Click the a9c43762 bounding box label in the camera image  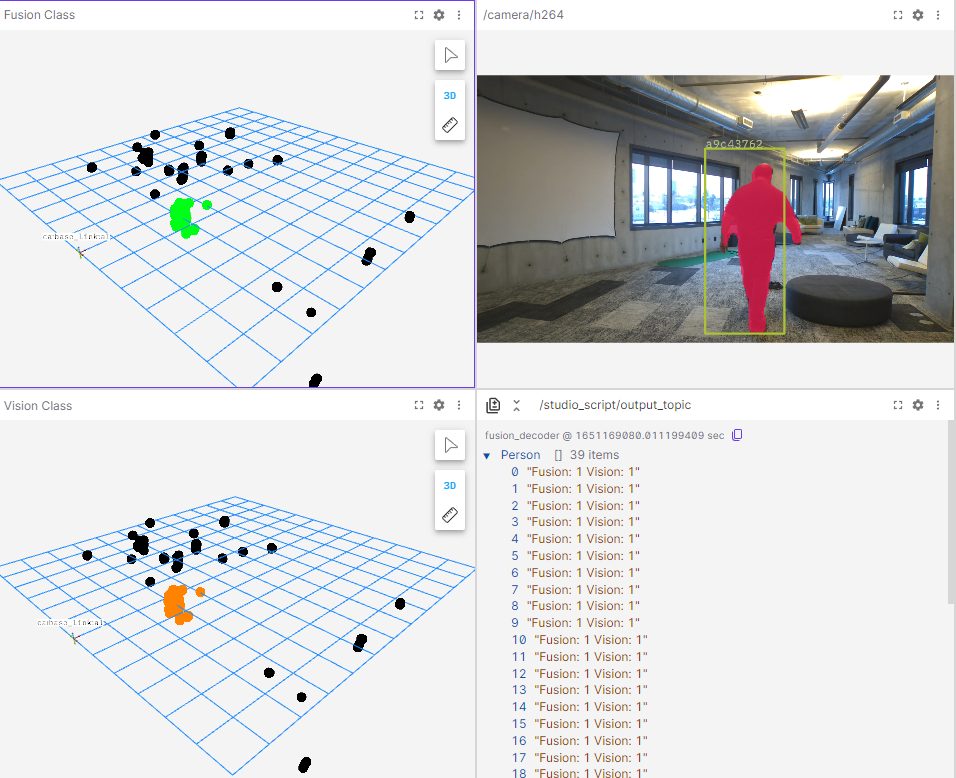(734, 144)
